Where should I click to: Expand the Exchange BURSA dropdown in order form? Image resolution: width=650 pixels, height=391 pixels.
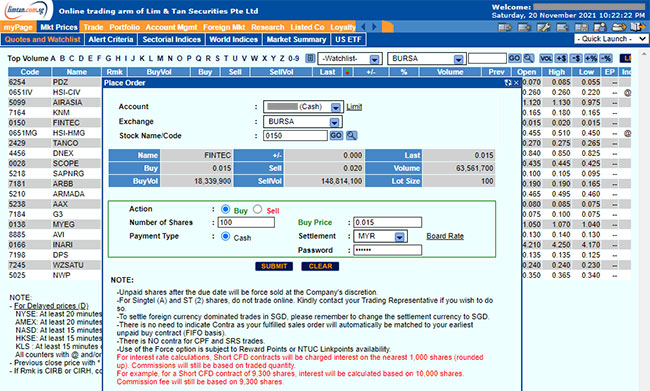pos(303,122)
